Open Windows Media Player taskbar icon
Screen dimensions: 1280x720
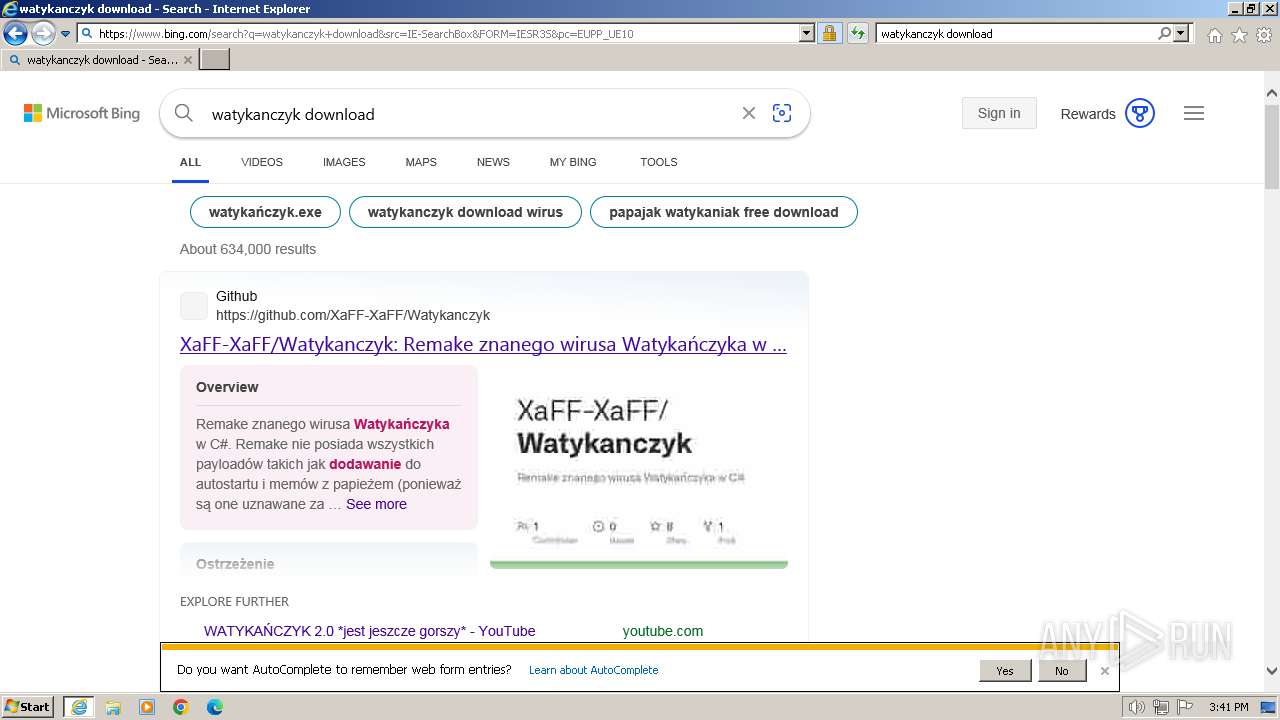[147, 707]
